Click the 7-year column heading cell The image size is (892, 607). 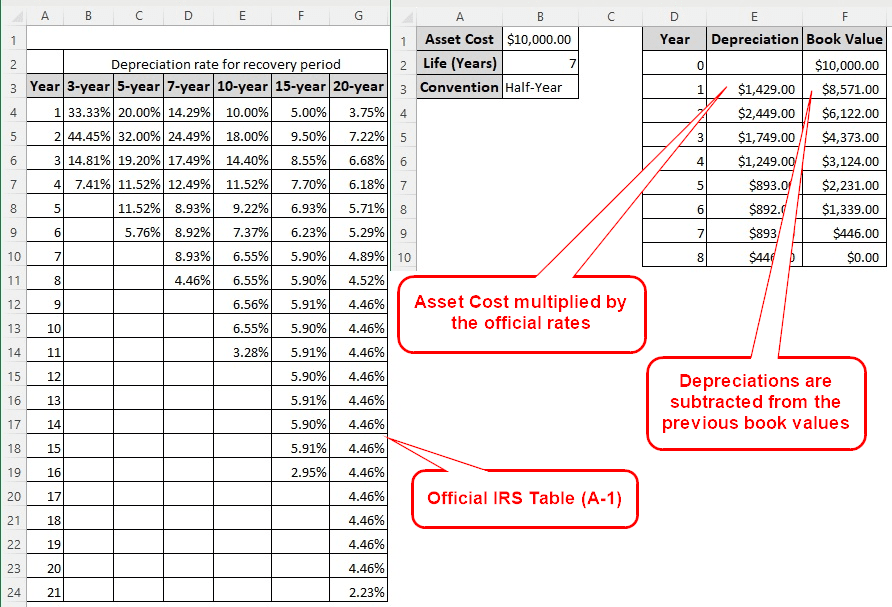188,87
